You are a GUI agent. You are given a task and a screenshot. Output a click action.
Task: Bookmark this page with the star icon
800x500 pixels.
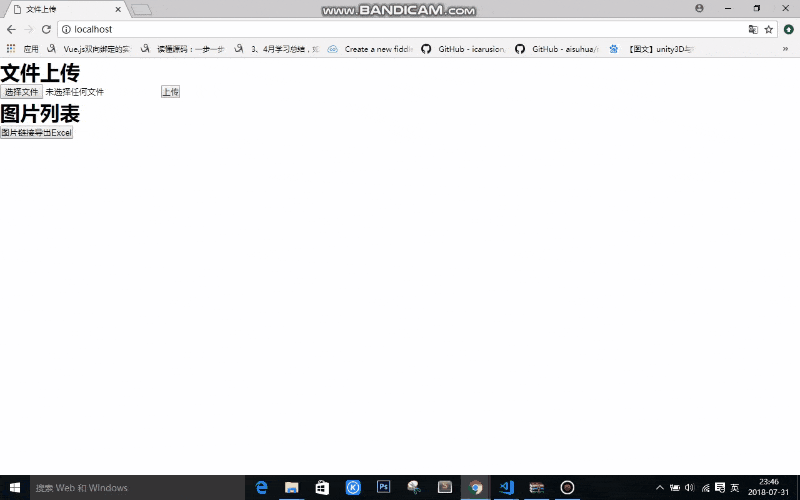pos(768,30)
